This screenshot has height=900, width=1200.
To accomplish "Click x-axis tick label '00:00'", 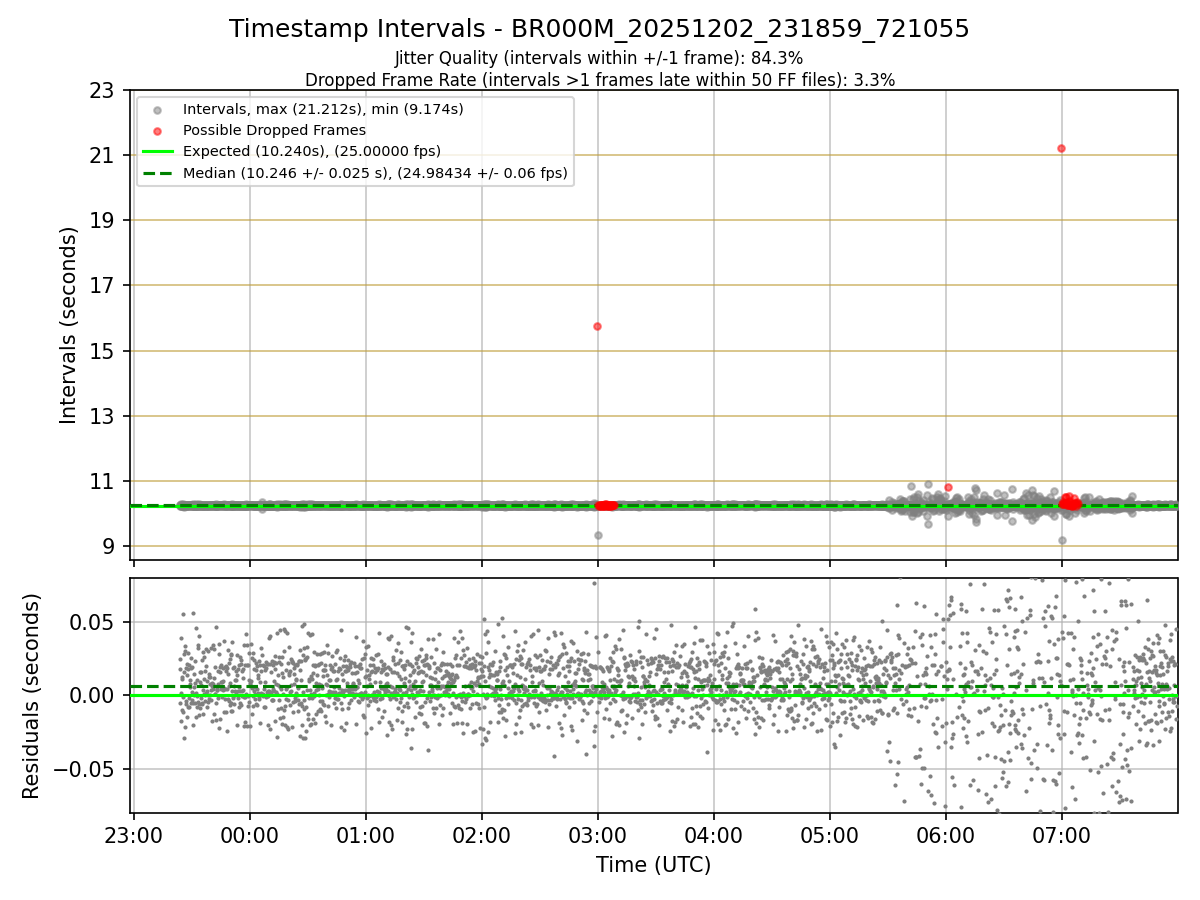I will point(250,836).
